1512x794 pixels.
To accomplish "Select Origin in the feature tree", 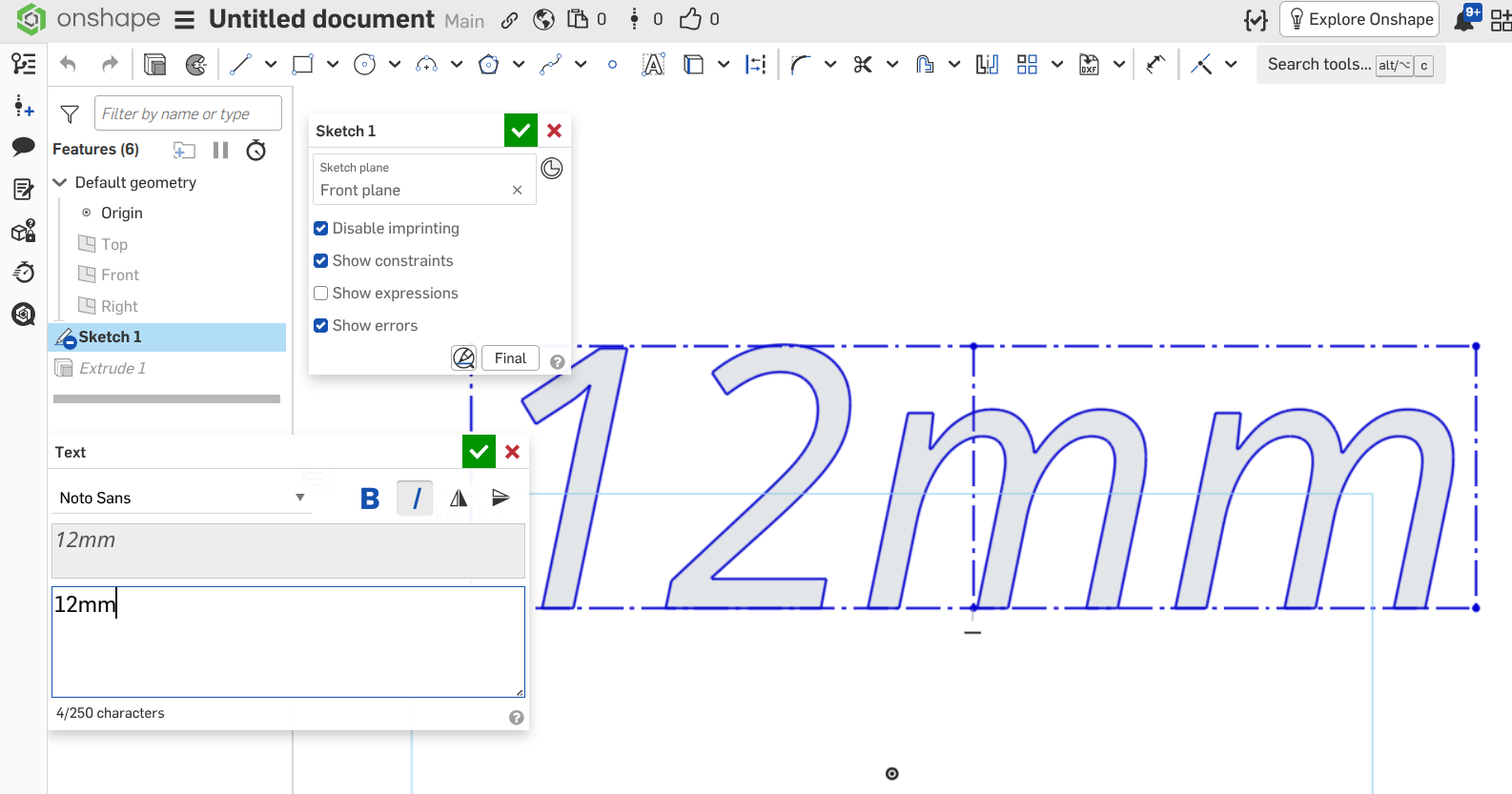I will coord(122,213).
